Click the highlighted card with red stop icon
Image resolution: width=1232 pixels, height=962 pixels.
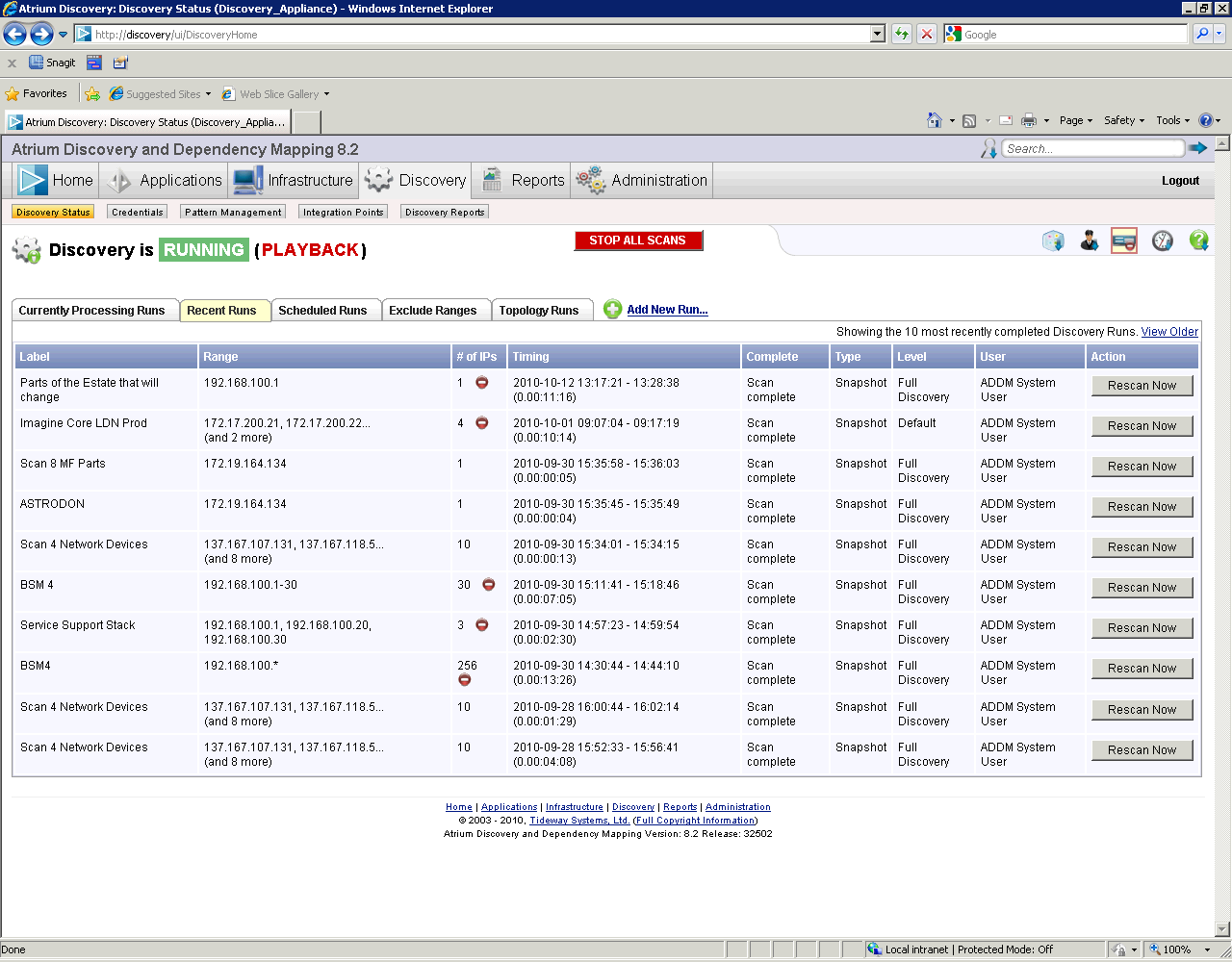click(1124, 240)
